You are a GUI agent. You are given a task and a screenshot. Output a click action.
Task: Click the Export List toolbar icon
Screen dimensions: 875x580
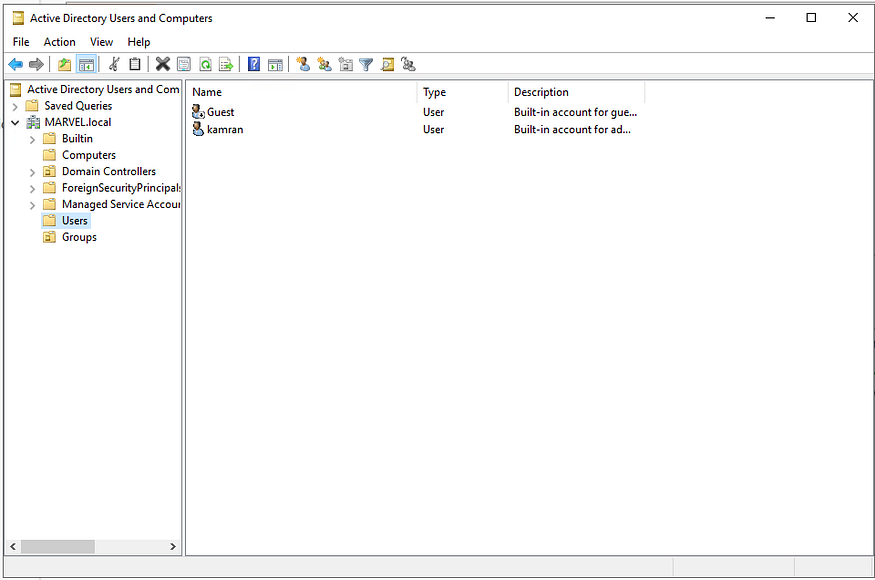tap(226, 64)
